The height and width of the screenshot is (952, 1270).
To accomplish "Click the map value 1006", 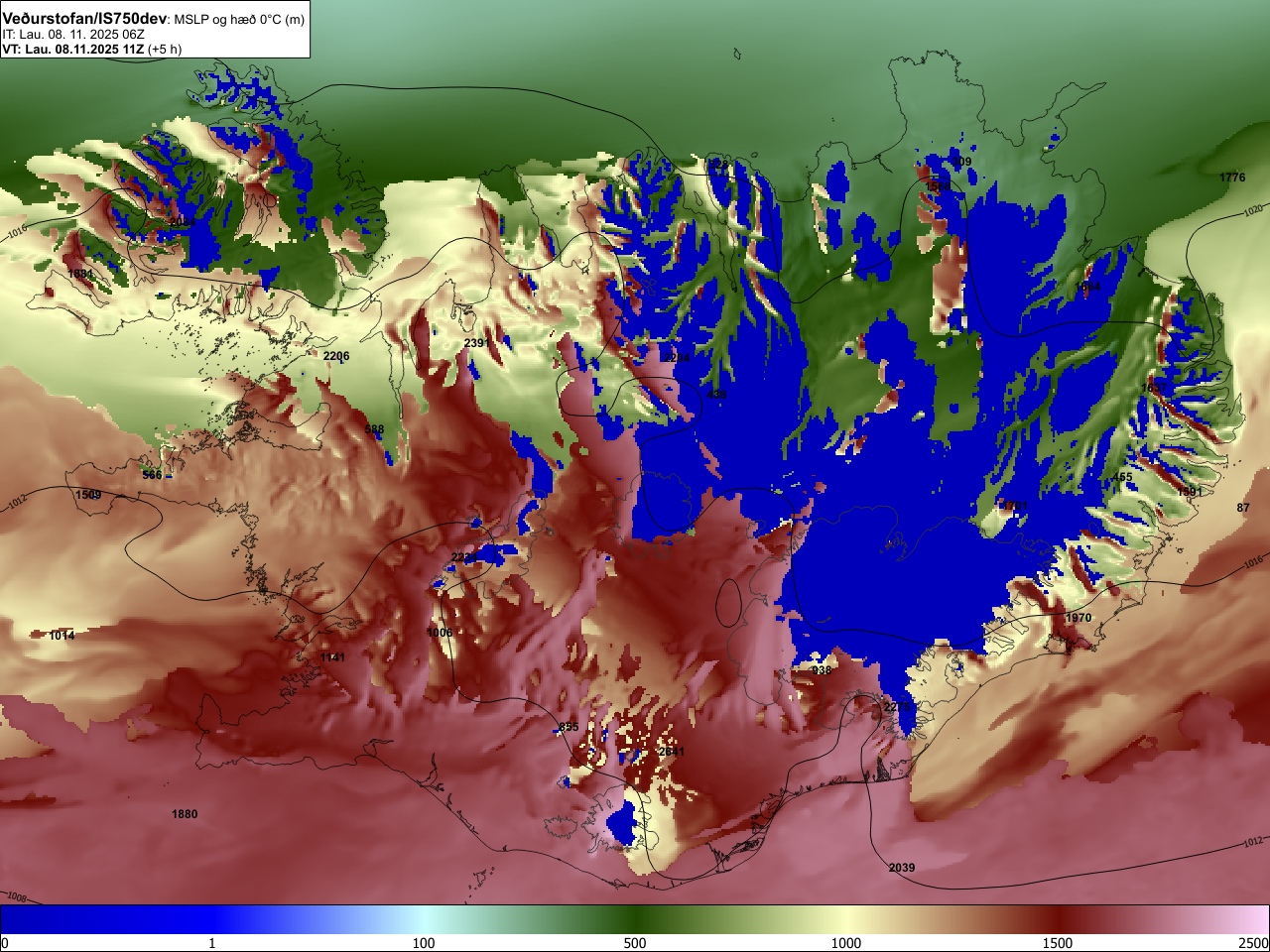I will point(440,633).
